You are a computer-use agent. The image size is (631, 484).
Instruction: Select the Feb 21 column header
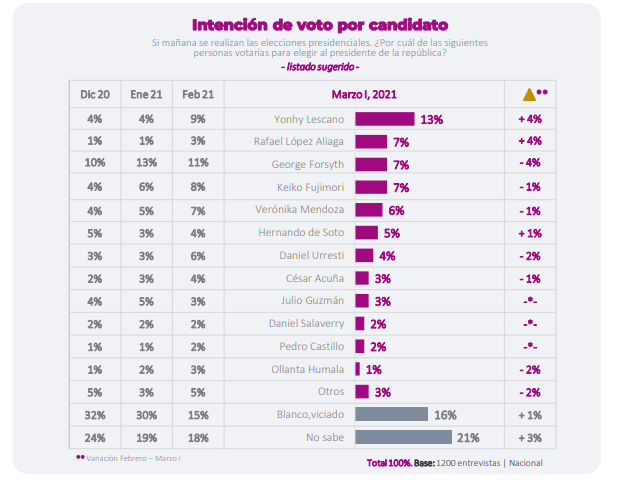(198, 95)
